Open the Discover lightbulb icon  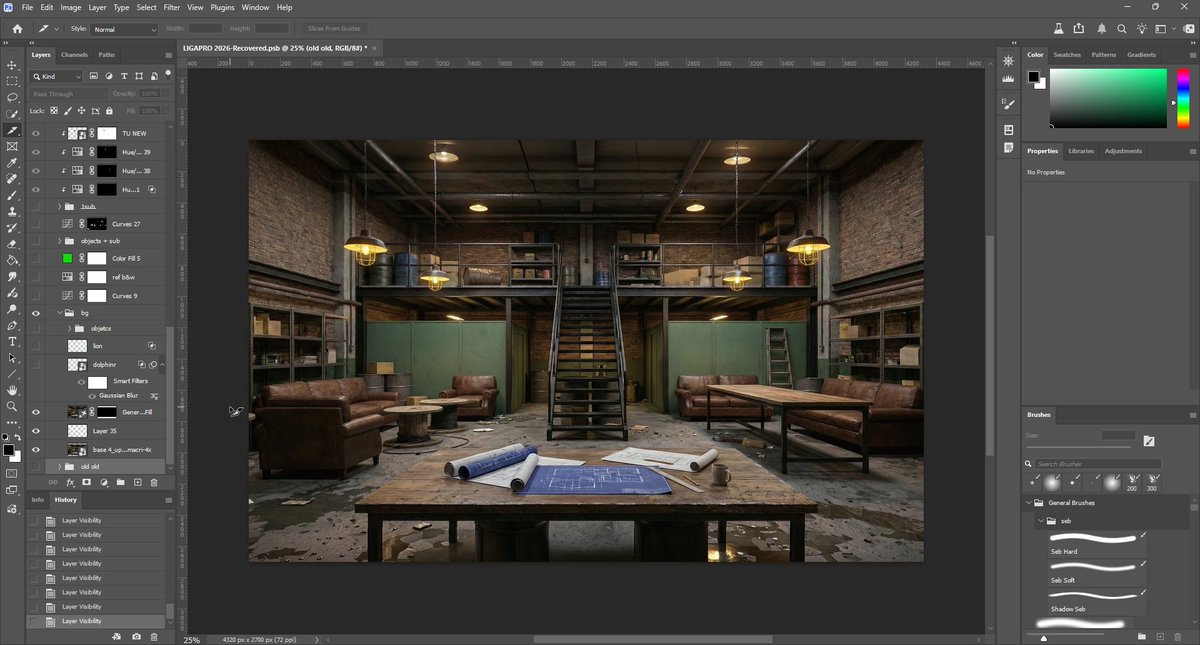coord(1143,29)
